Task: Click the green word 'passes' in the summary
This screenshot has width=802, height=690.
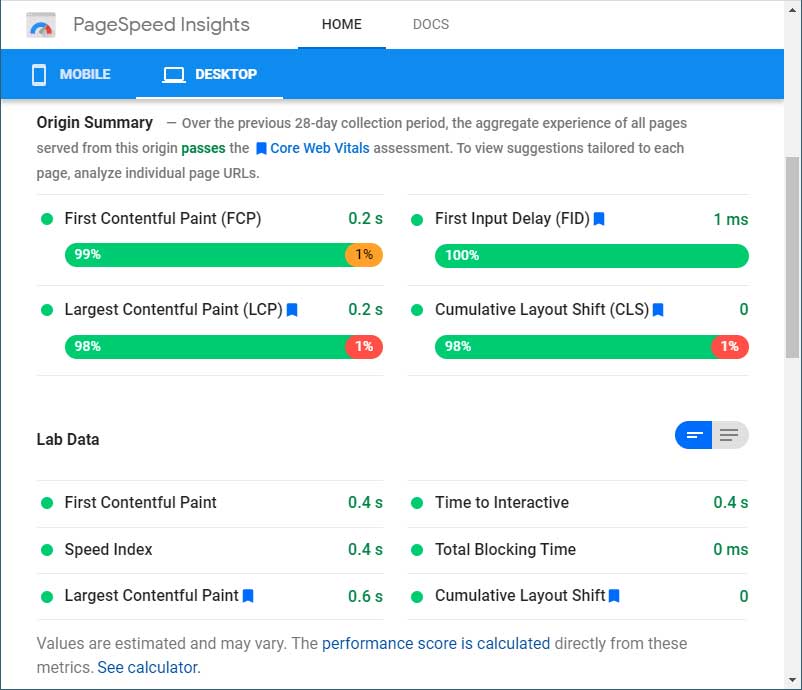Action: (203, 148)
